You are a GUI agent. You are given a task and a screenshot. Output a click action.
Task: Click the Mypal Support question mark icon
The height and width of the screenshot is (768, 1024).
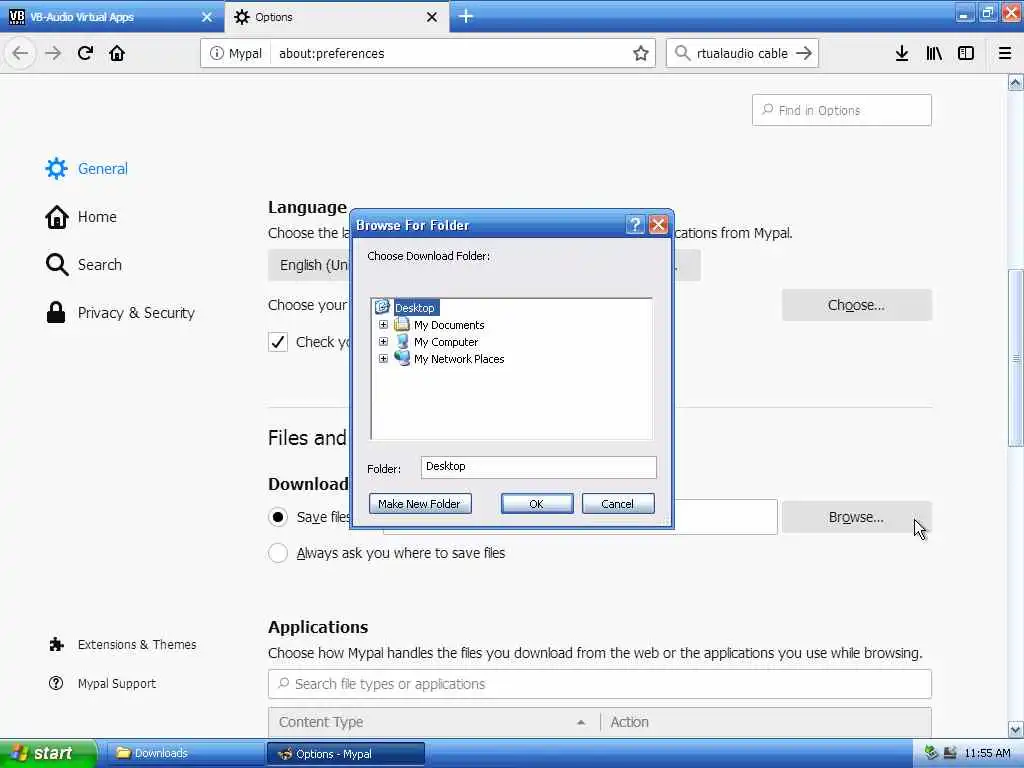point(56,683)
